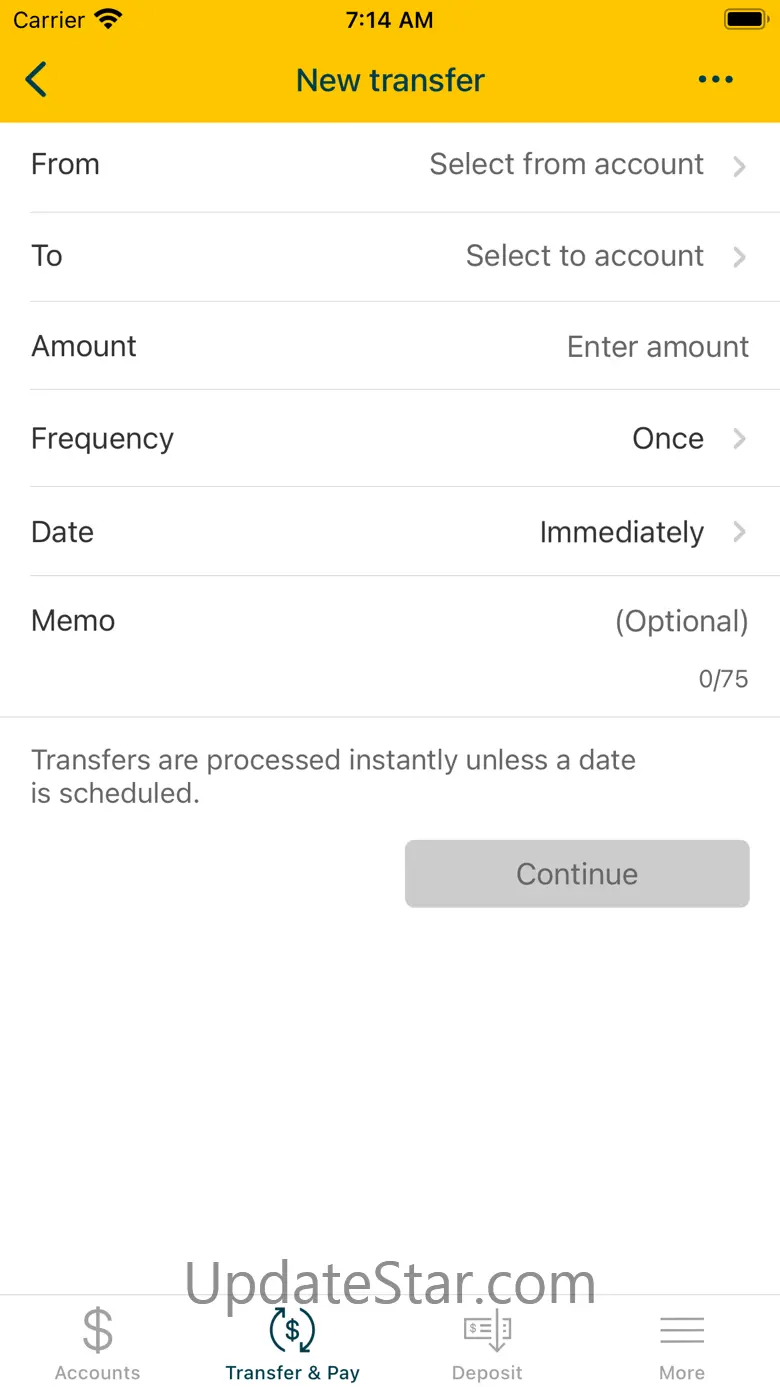
Task: Expand the From account chevron
Action: click(x=740, y=166)
